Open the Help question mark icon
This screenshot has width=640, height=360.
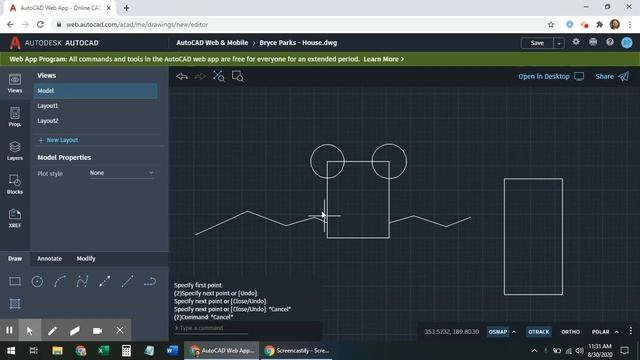(610, 42)
